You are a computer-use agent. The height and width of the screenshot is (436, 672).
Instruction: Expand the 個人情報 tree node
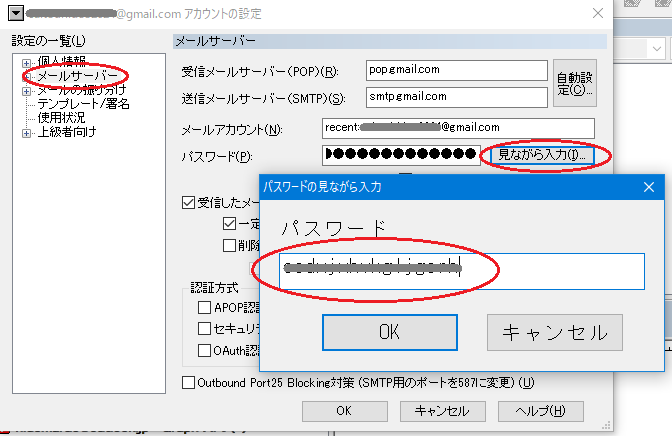[x=27, y=62]
